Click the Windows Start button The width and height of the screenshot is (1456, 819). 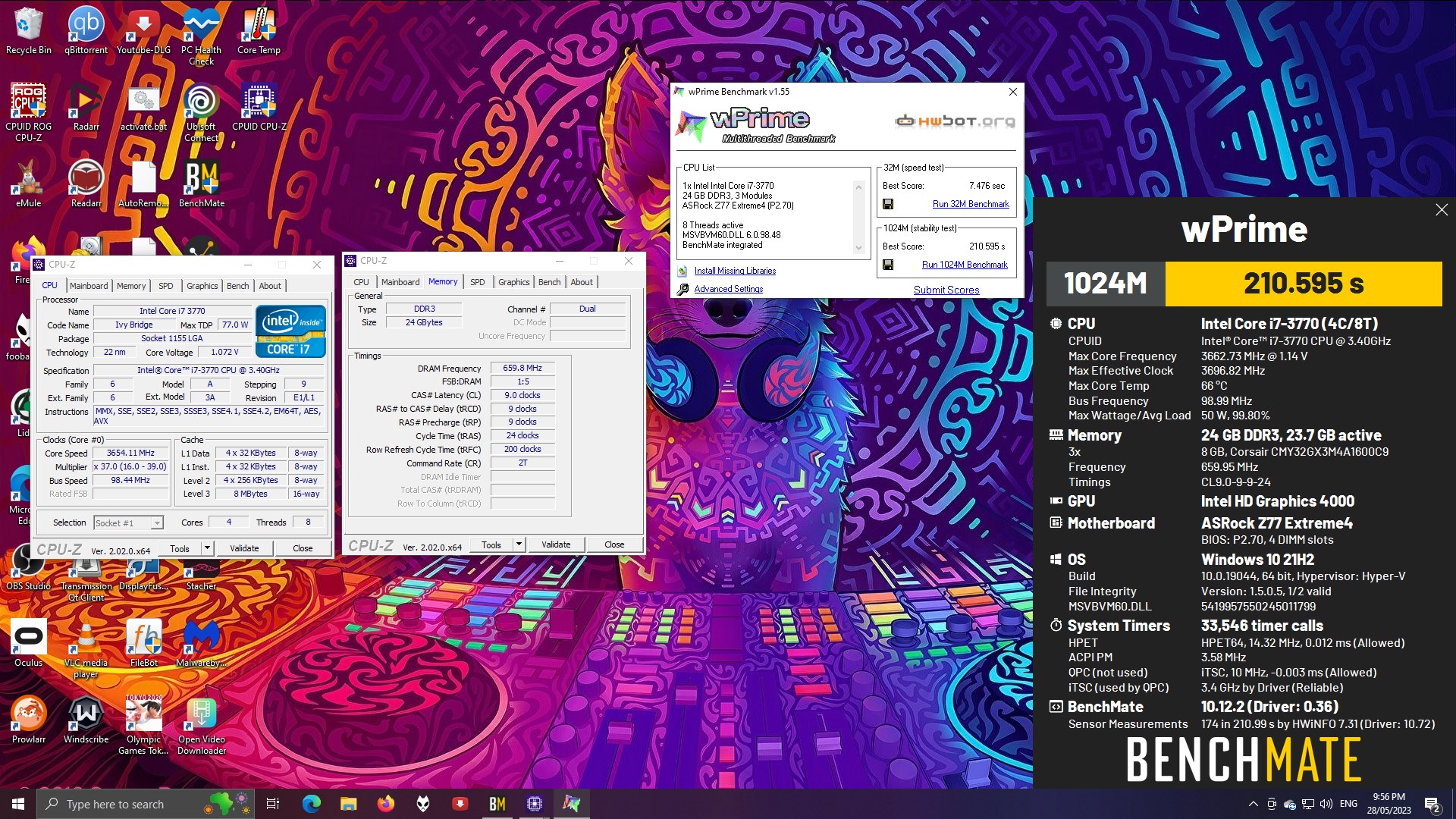pyautogui.click(x=18, y=804)
